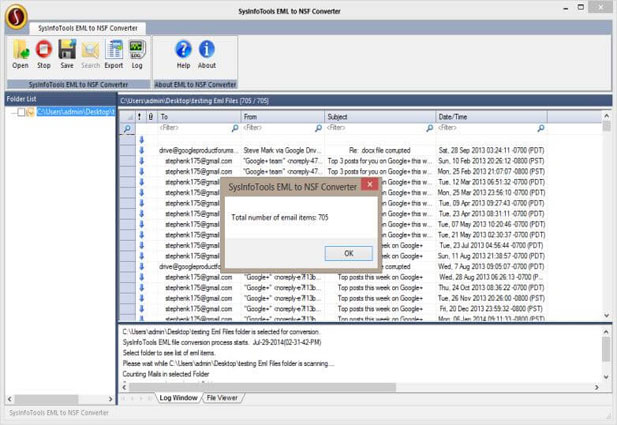The width and height of the screenshot is (617, 425).
Task: Click log horizontal scrollbar left arrow
Action: coord(124,387)
